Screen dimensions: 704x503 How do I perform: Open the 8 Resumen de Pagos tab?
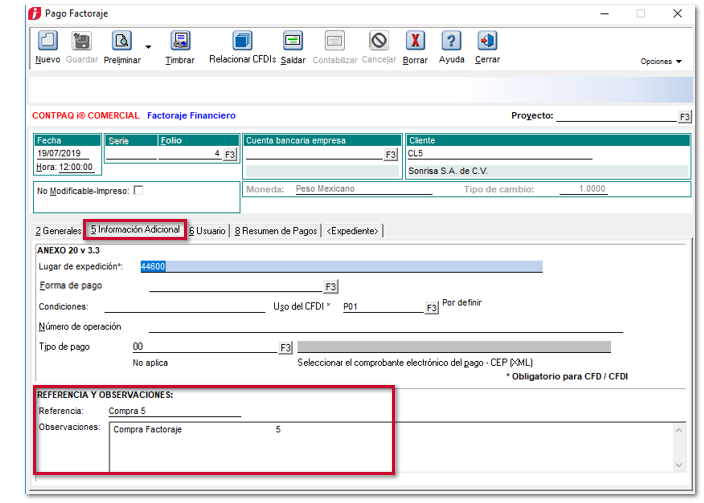pos(277,231)
